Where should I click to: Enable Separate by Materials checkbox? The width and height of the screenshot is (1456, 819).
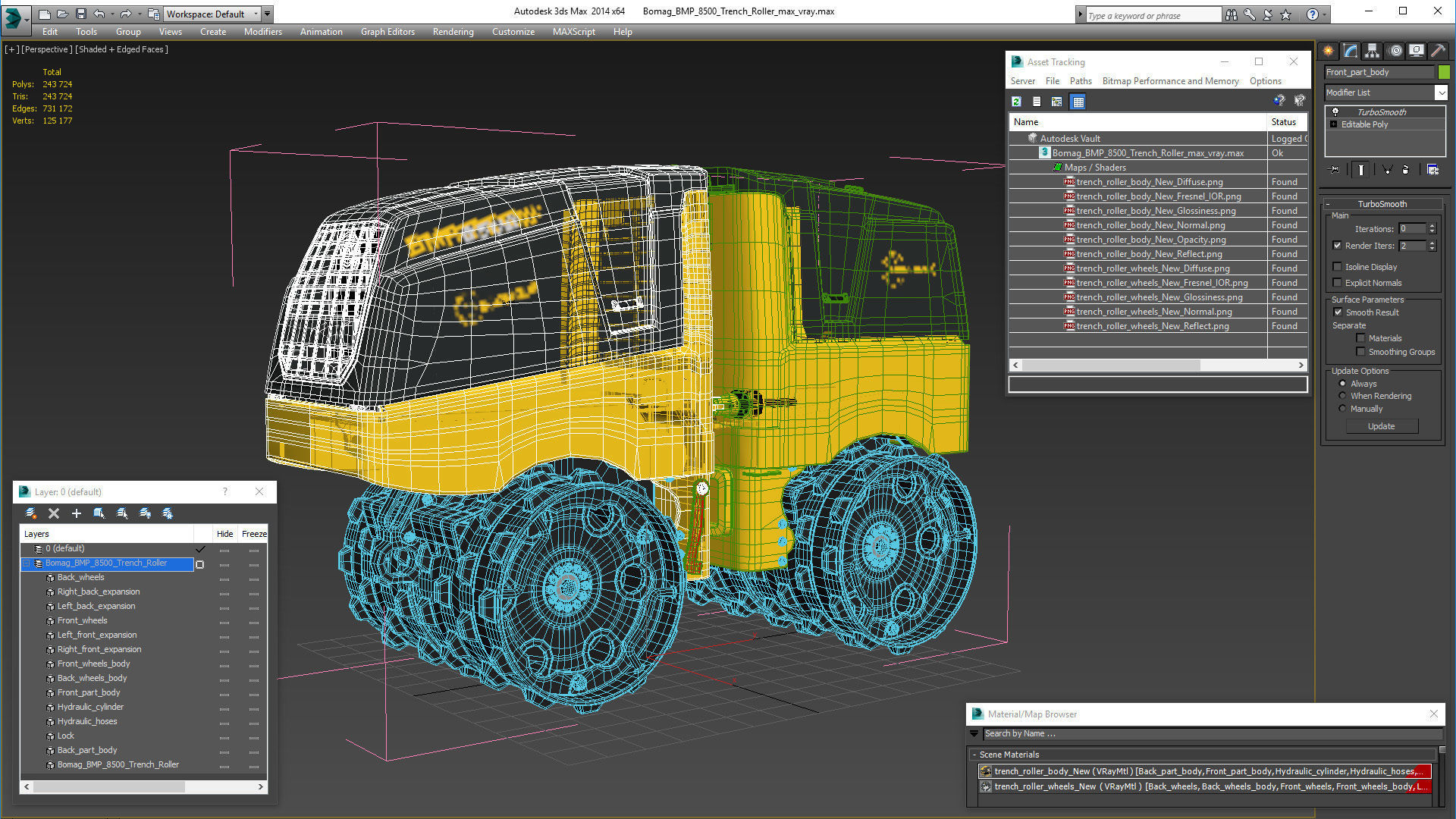[1360, 337]
